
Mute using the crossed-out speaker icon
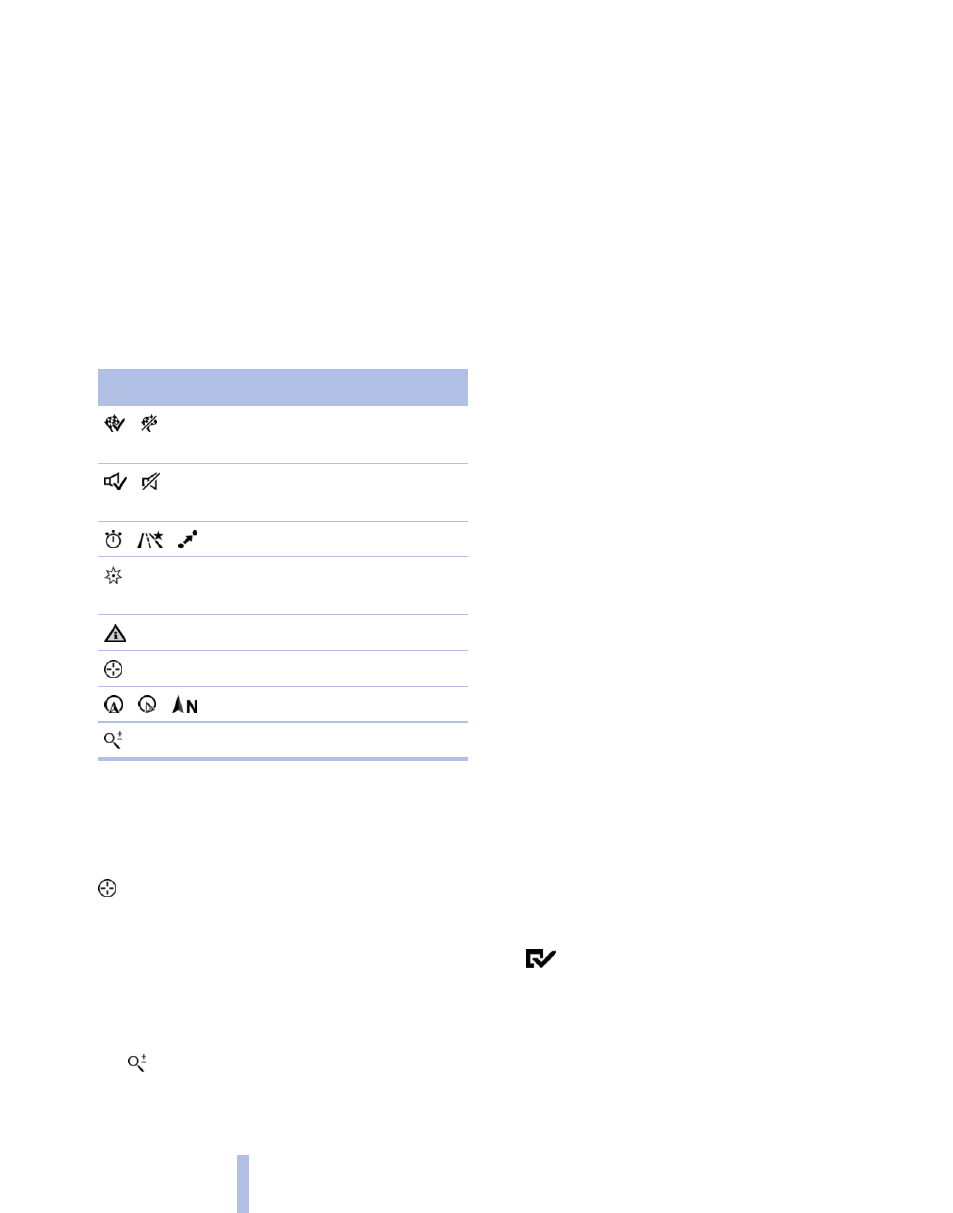coord(150,482)
